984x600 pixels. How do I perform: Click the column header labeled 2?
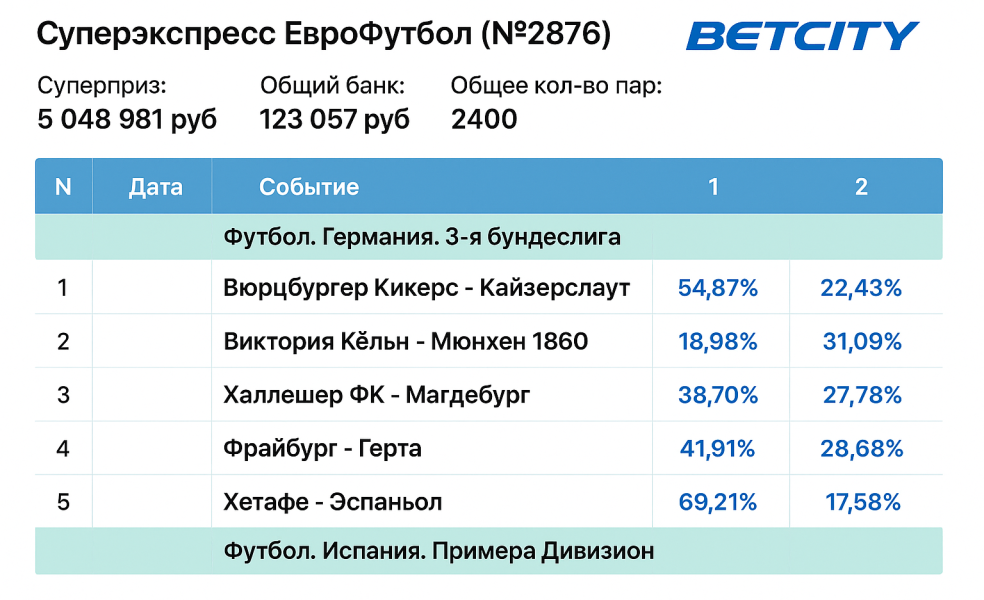861,187
